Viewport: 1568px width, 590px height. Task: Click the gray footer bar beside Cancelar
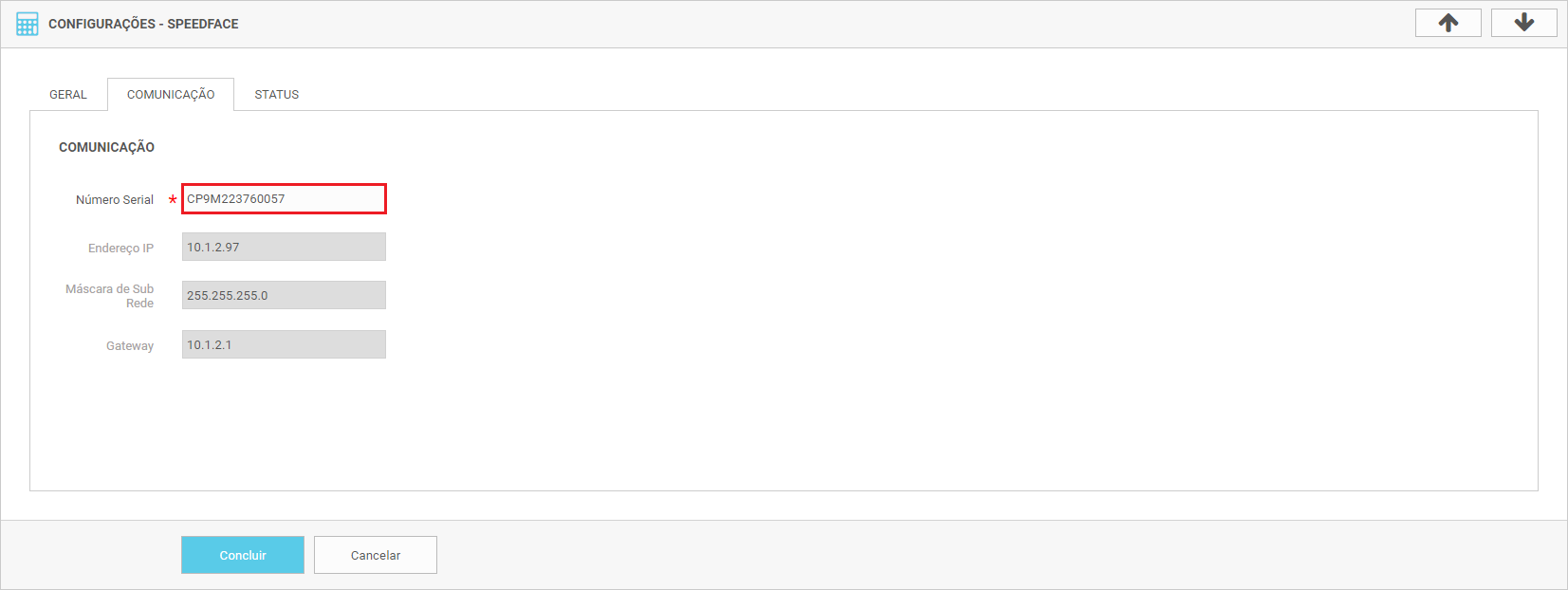click(996, 555)
